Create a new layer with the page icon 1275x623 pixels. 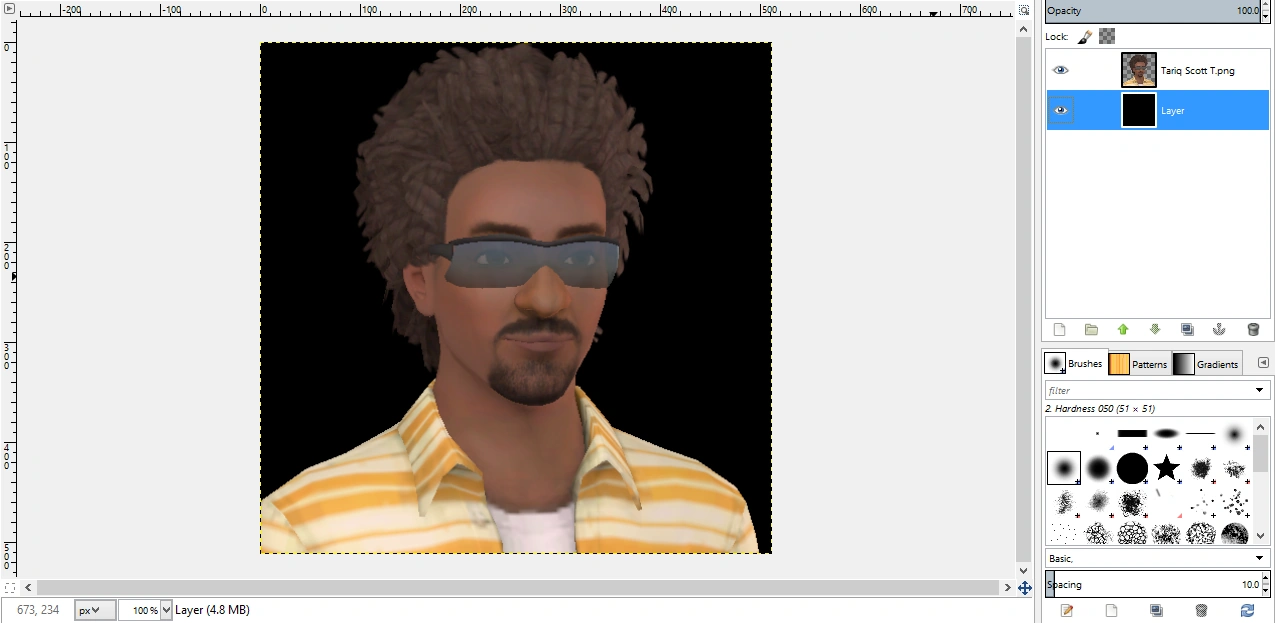point(1060,329)
